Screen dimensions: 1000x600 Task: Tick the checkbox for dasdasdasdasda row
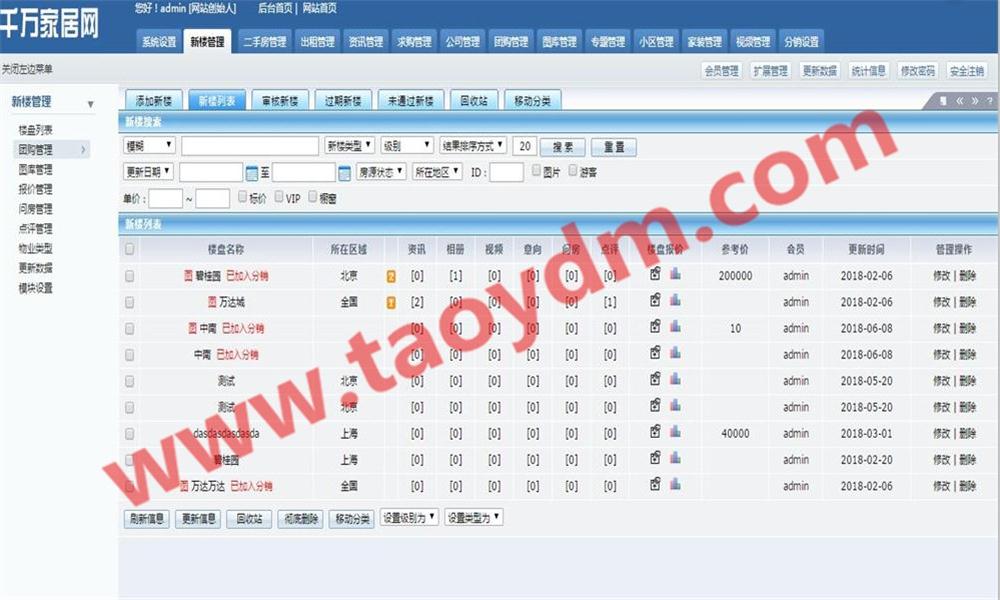(129, 434)
